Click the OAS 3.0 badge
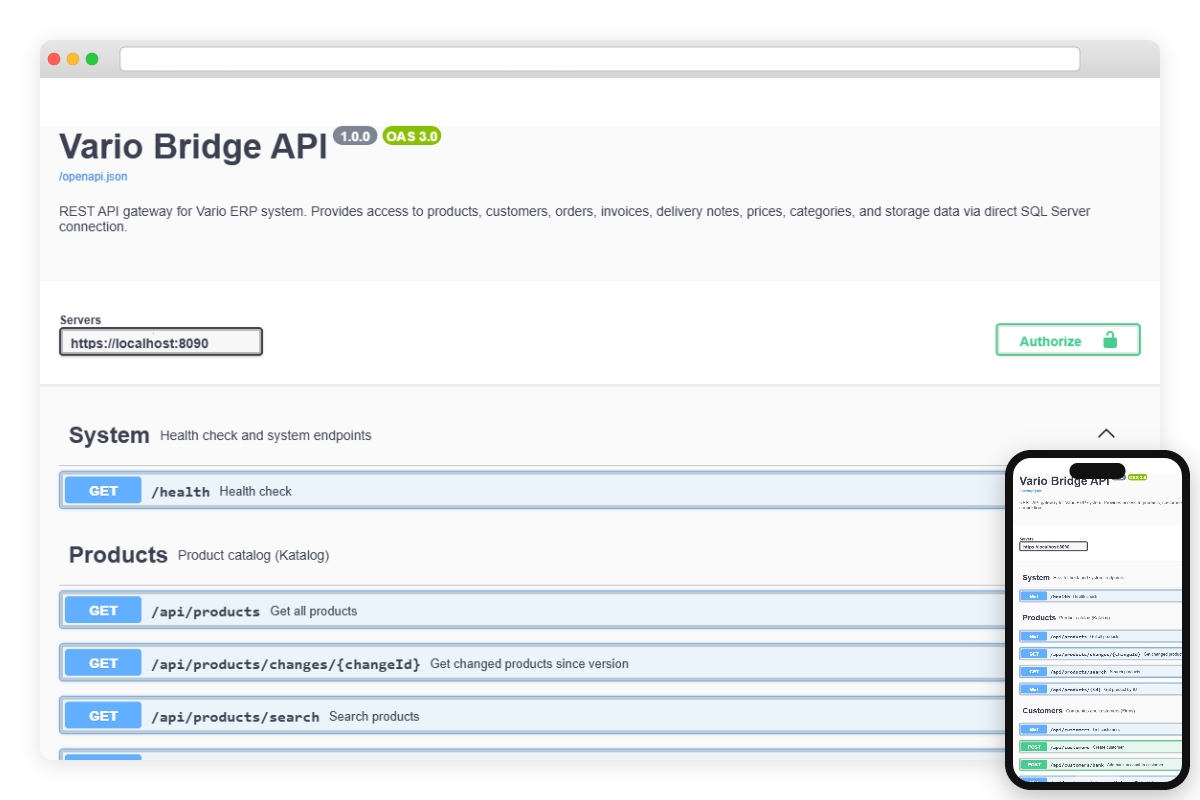The image size is (1200, 800). [x=411, y=136]
